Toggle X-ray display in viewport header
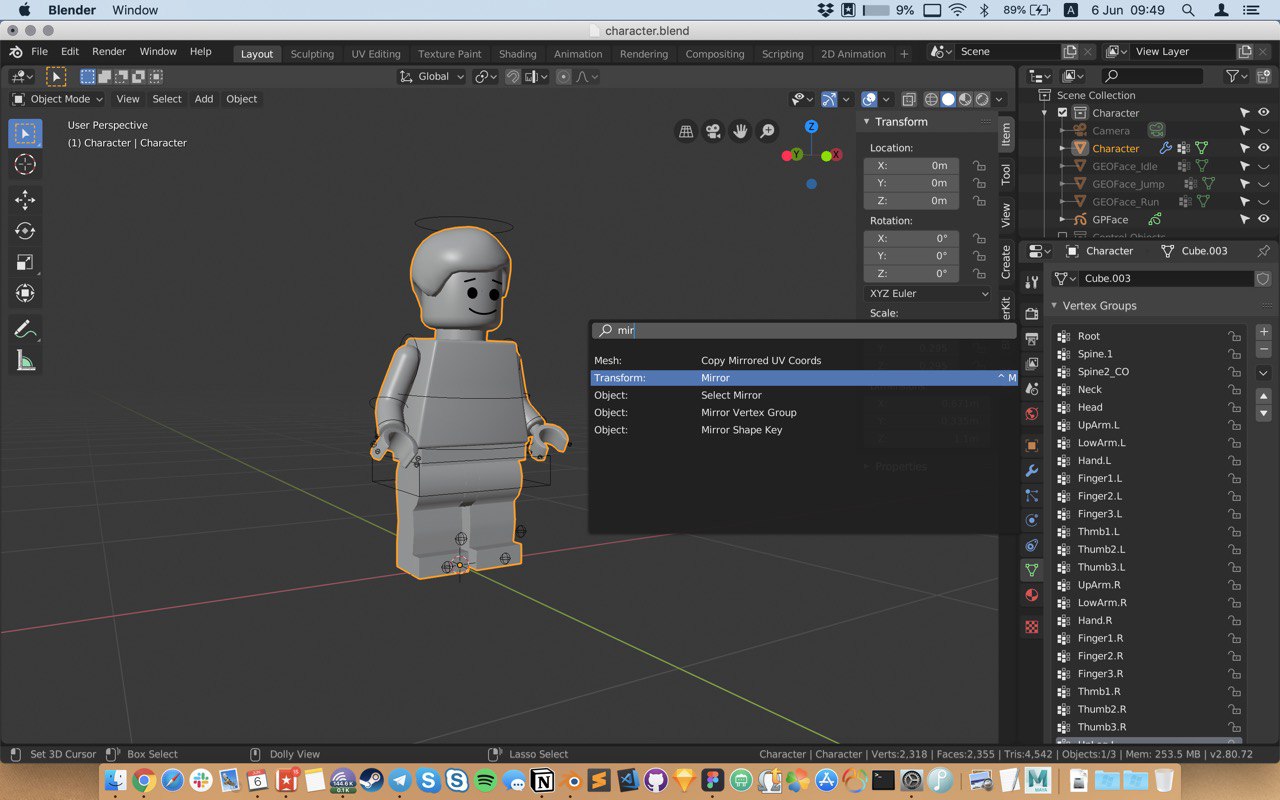This screenshot has height=800, width=1280. 908,99
